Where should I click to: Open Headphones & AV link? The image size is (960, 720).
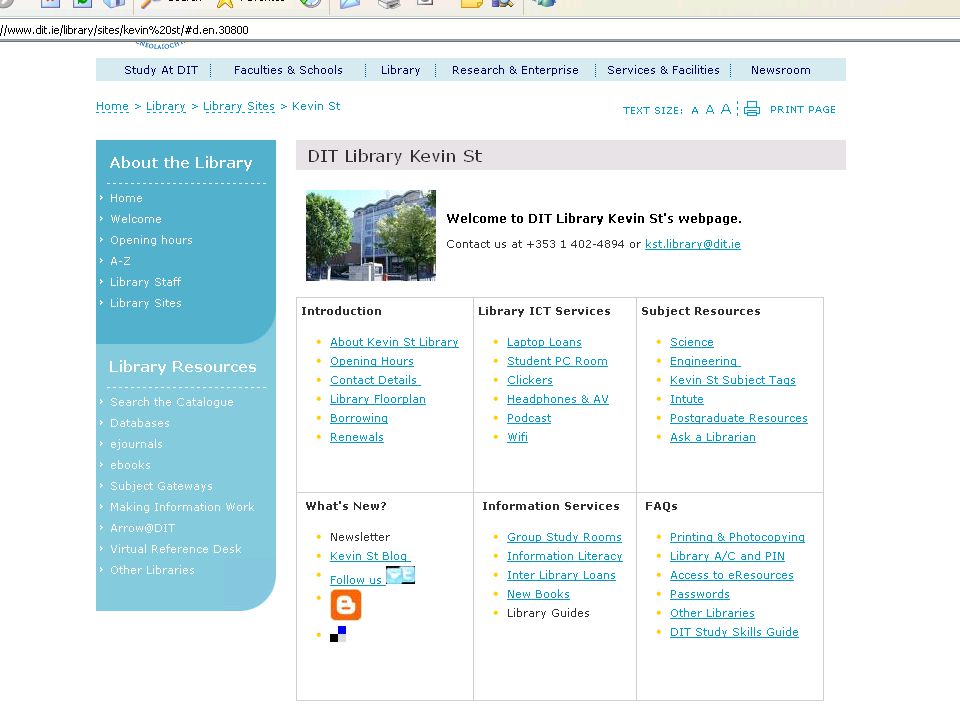tap(558, 399)
